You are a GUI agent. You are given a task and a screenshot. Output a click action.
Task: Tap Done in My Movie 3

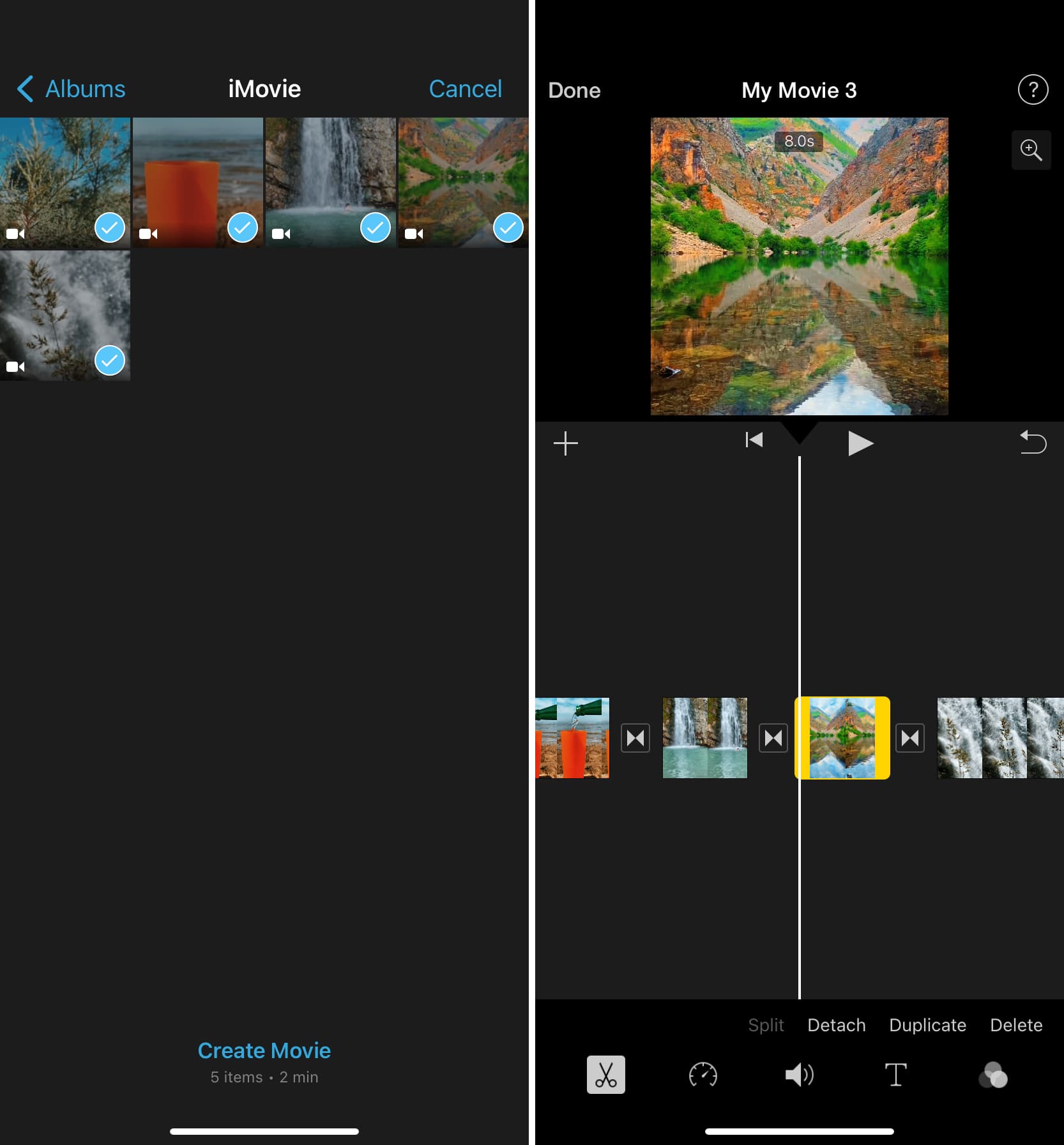tap(574, 91)
